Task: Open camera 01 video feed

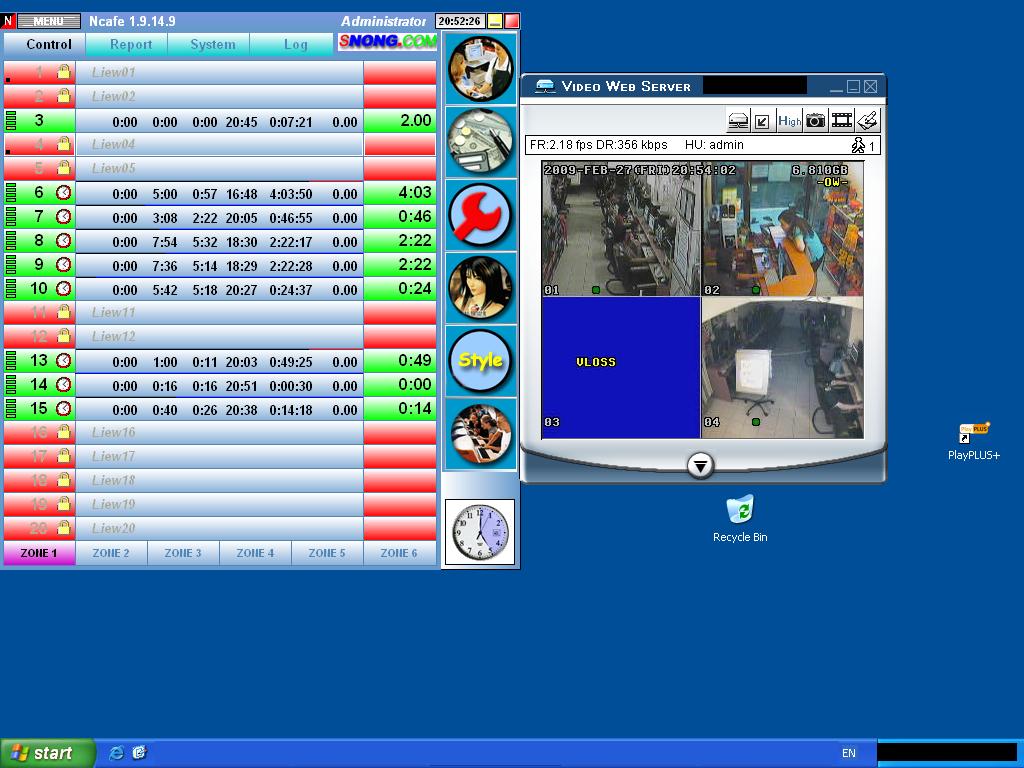Action: [621, 229]
